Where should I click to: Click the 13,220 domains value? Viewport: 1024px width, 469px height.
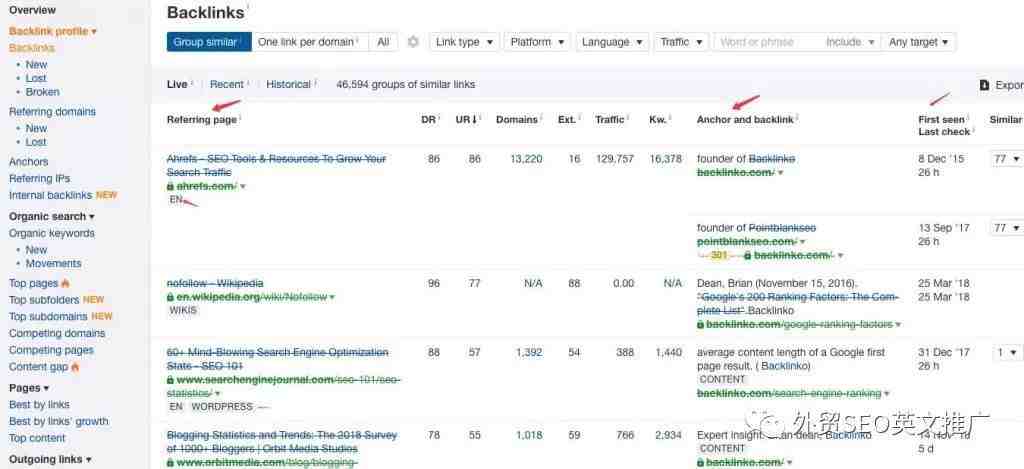[x=526, y=159]
